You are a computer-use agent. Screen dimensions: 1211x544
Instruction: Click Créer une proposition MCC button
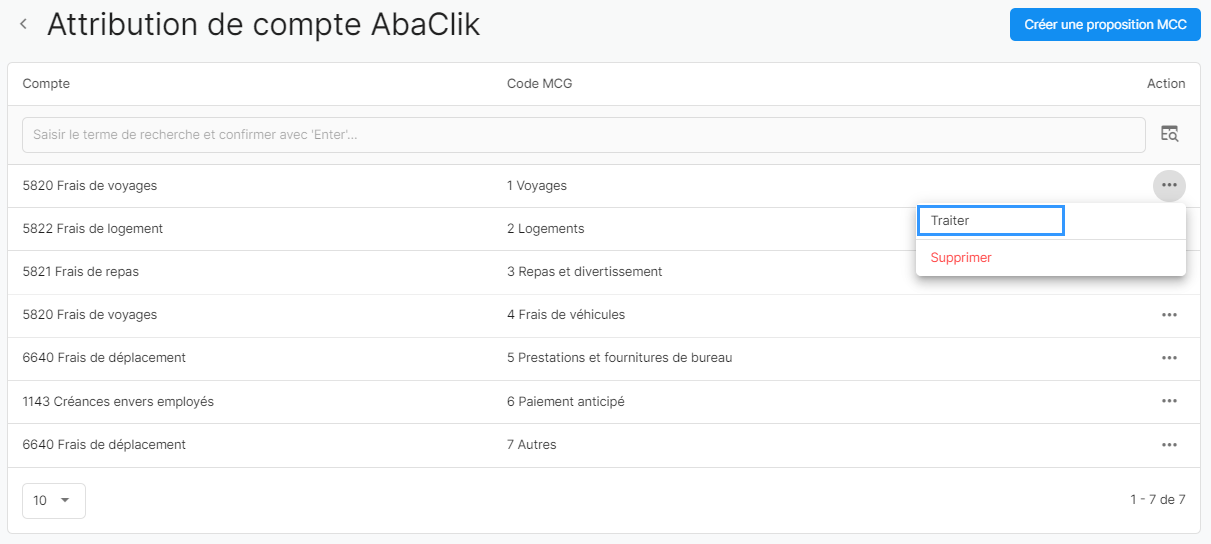pyautogui.click(x=1105, y=24)
